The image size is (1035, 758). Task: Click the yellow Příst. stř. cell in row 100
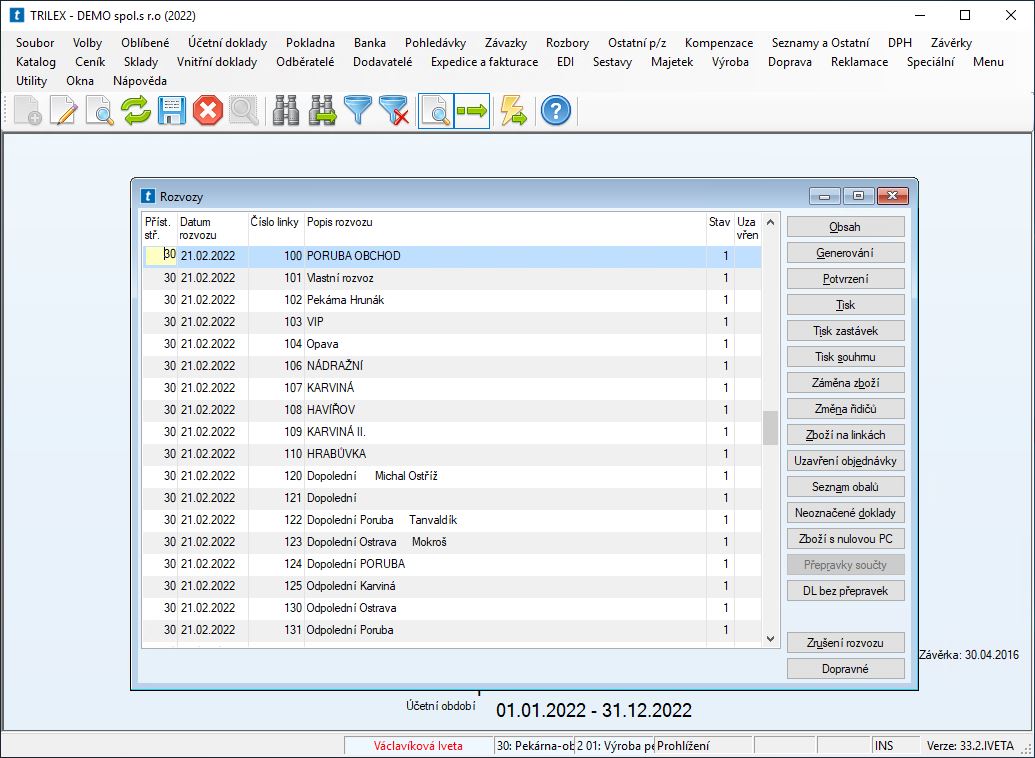[x=160, y=255]
